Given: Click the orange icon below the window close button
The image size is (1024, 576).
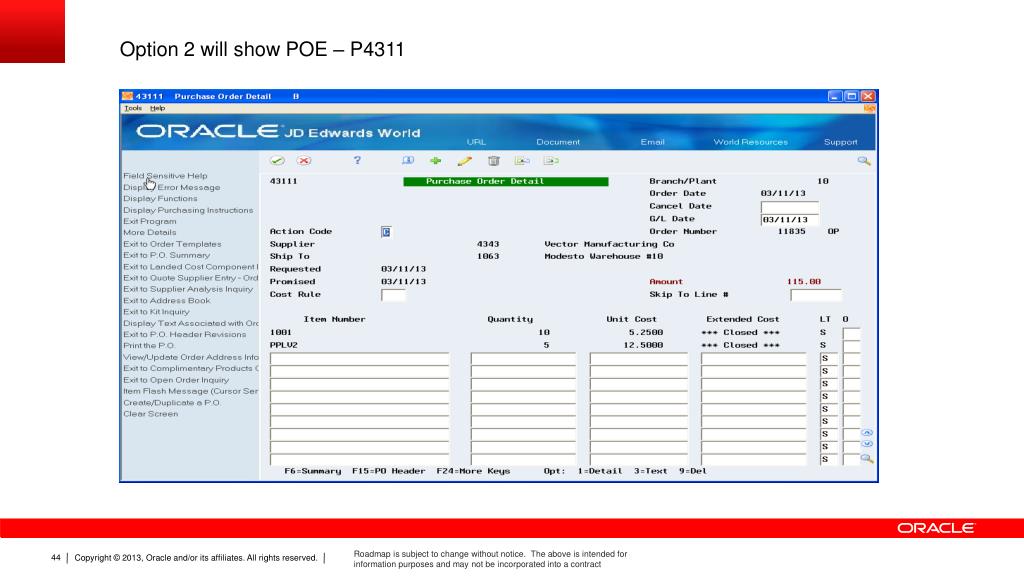Looking at the screenshot, I should [x=869, y=108].
